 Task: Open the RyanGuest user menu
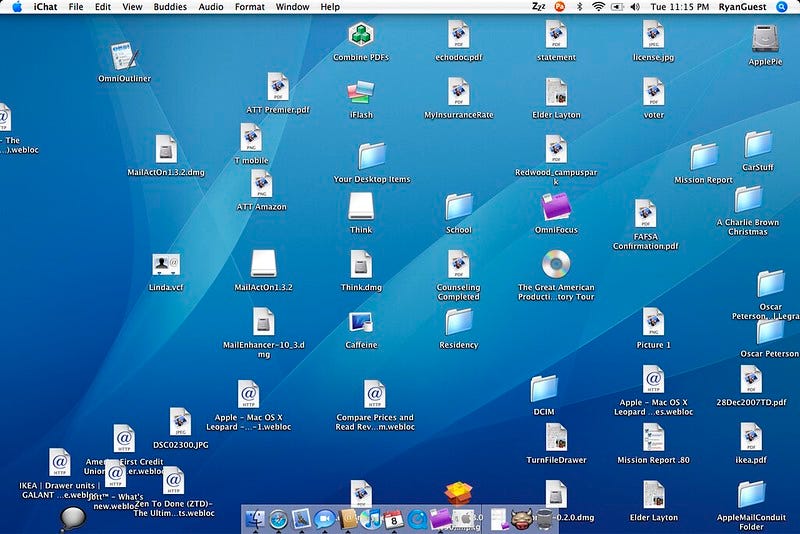742,7
